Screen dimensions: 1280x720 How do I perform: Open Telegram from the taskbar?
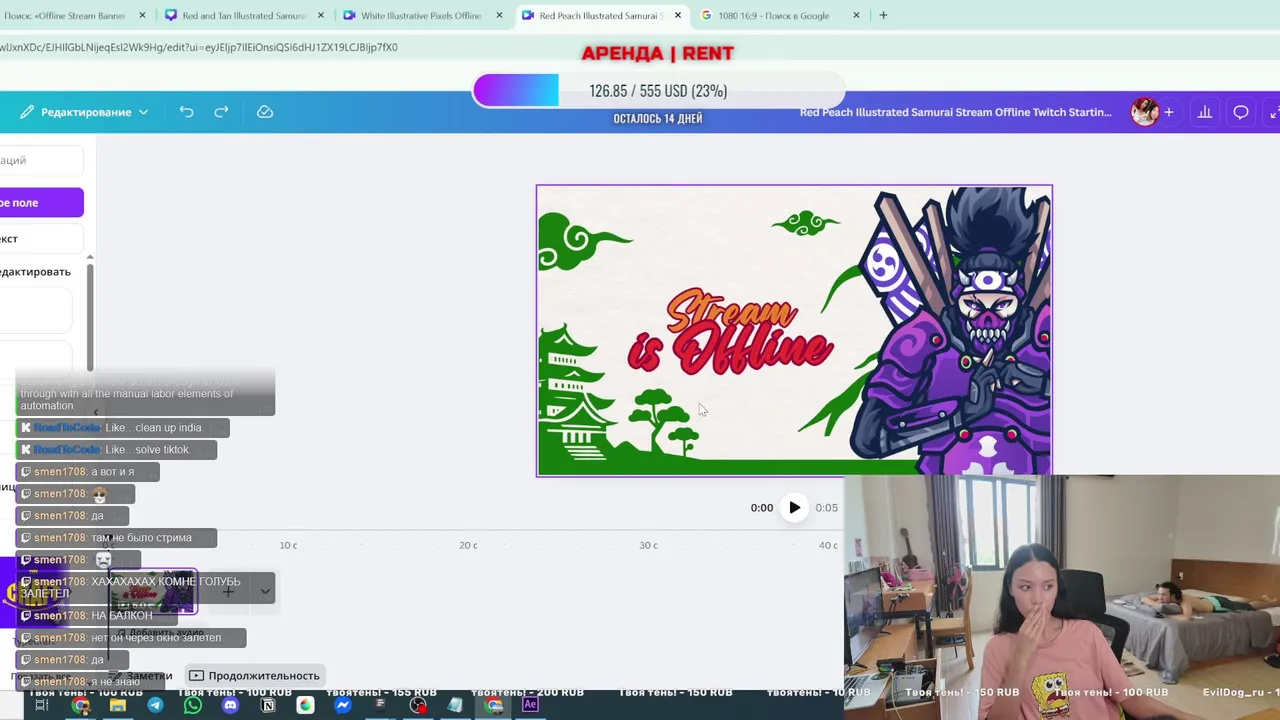point(155,705)
